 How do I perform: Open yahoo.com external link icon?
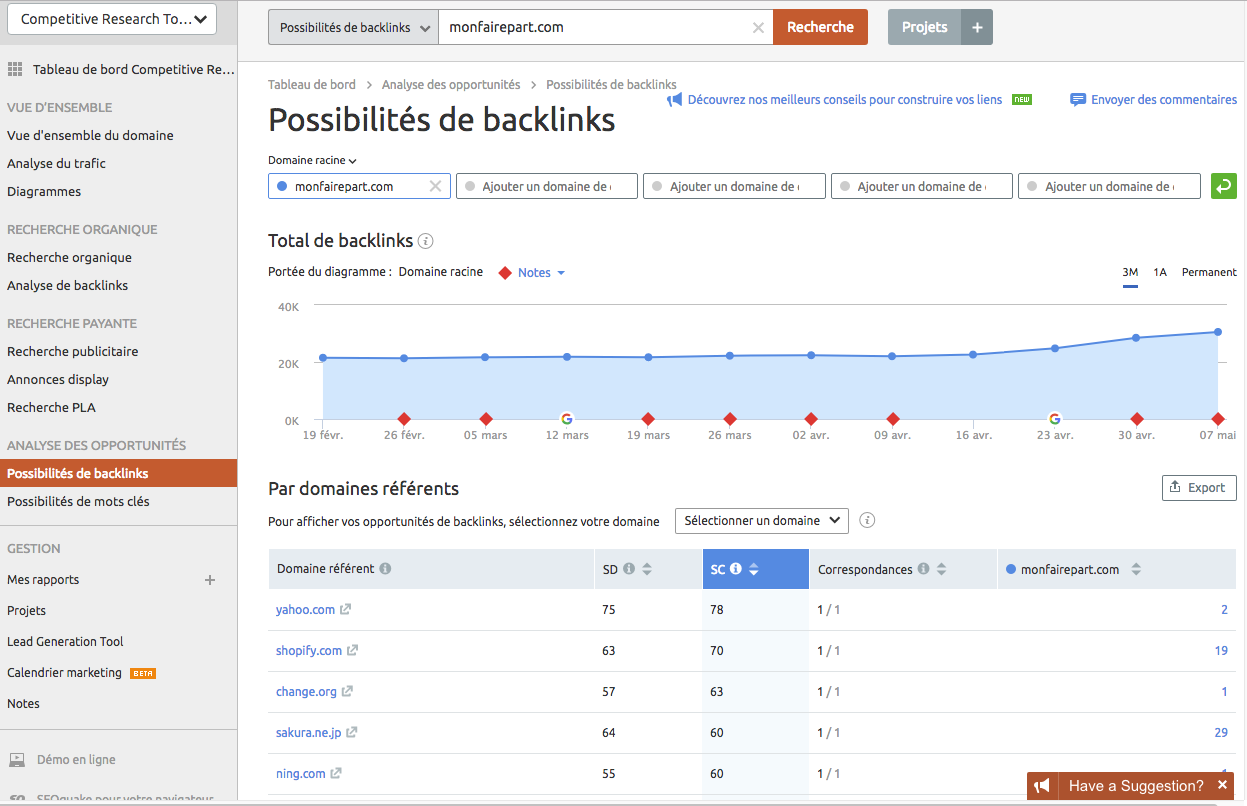tap(346, 609)
